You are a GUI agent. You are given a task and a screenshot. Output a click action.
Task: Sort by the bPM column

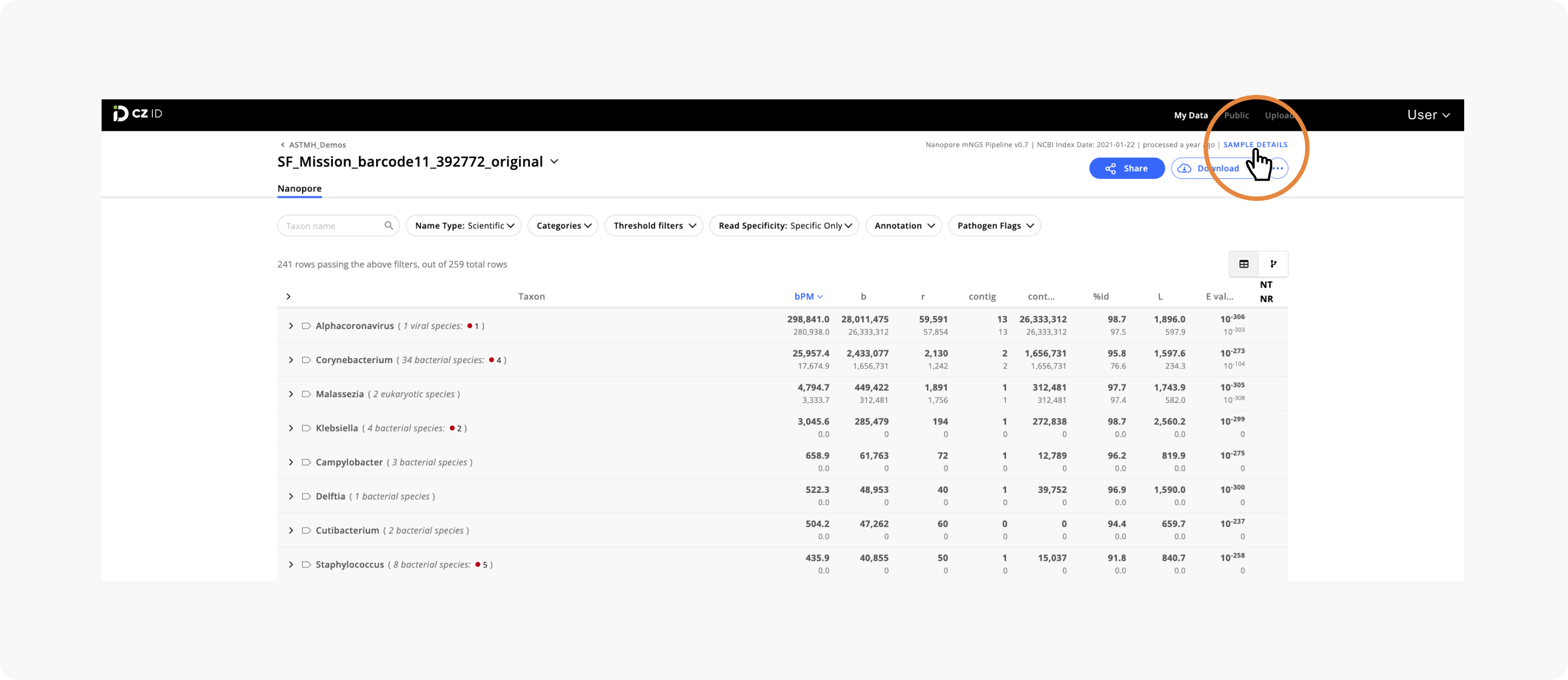(808, 296)
